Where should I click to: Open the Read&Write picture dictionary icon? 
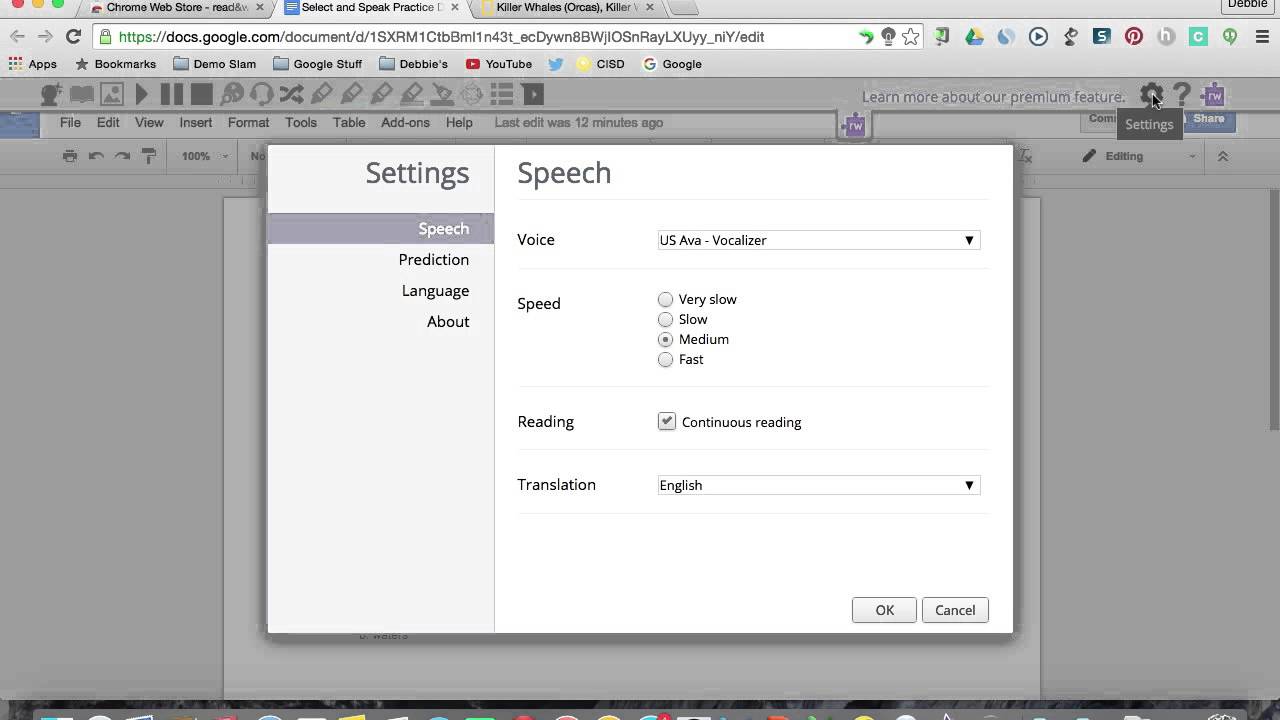[112, 94]
